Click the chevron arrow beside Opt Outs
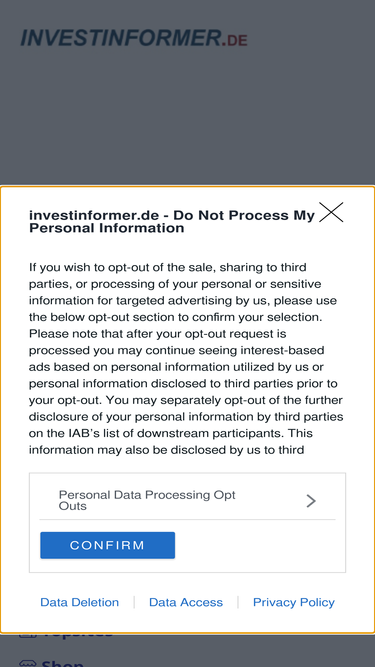The width and height of the screenshot is (375, 667). (x=311, y=501)
